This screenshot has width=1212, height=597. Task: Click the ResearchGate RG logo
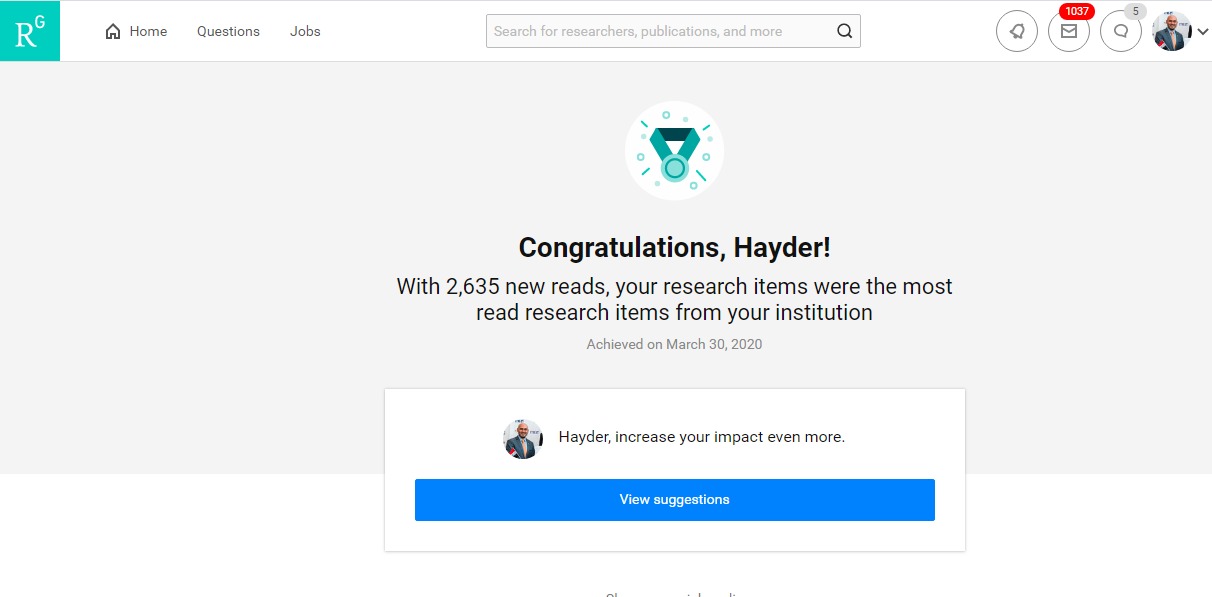[30, 31]
